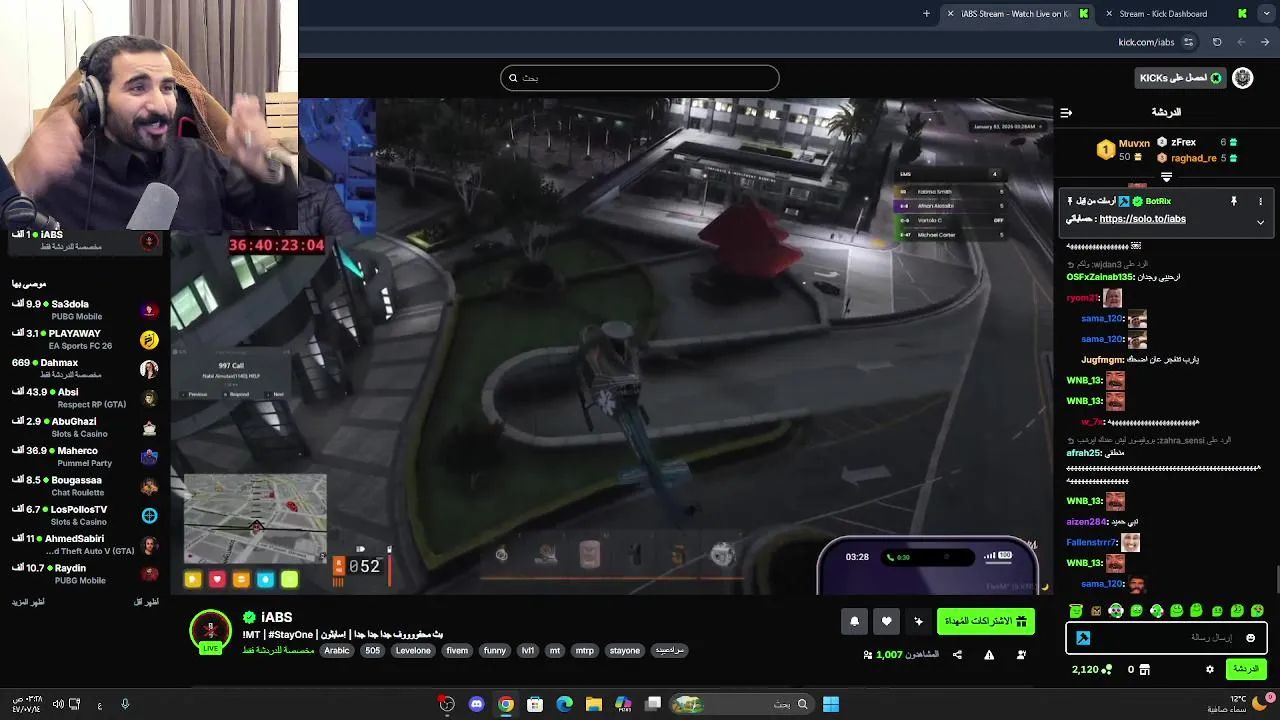
Task: Click the sparkle icon beside gift subs
Action: (x=918, y=622)
